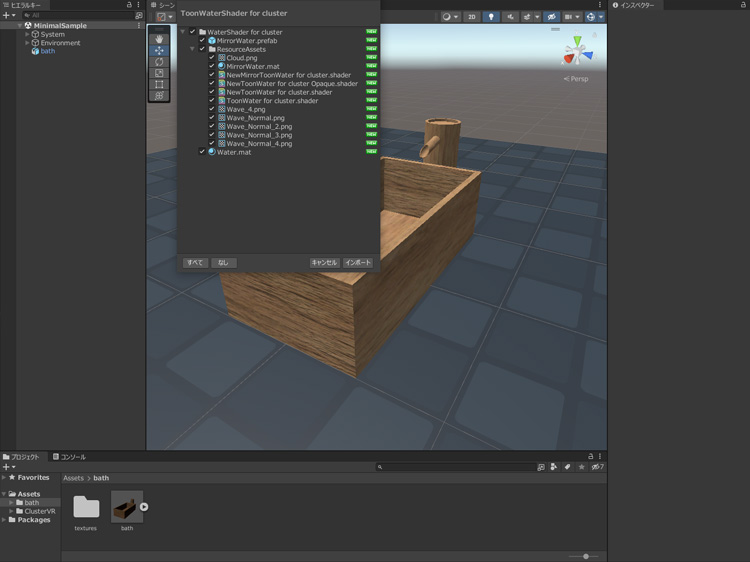
Task: Collapse the ResourceAssets folder
Action: click(x=193, y=49)
